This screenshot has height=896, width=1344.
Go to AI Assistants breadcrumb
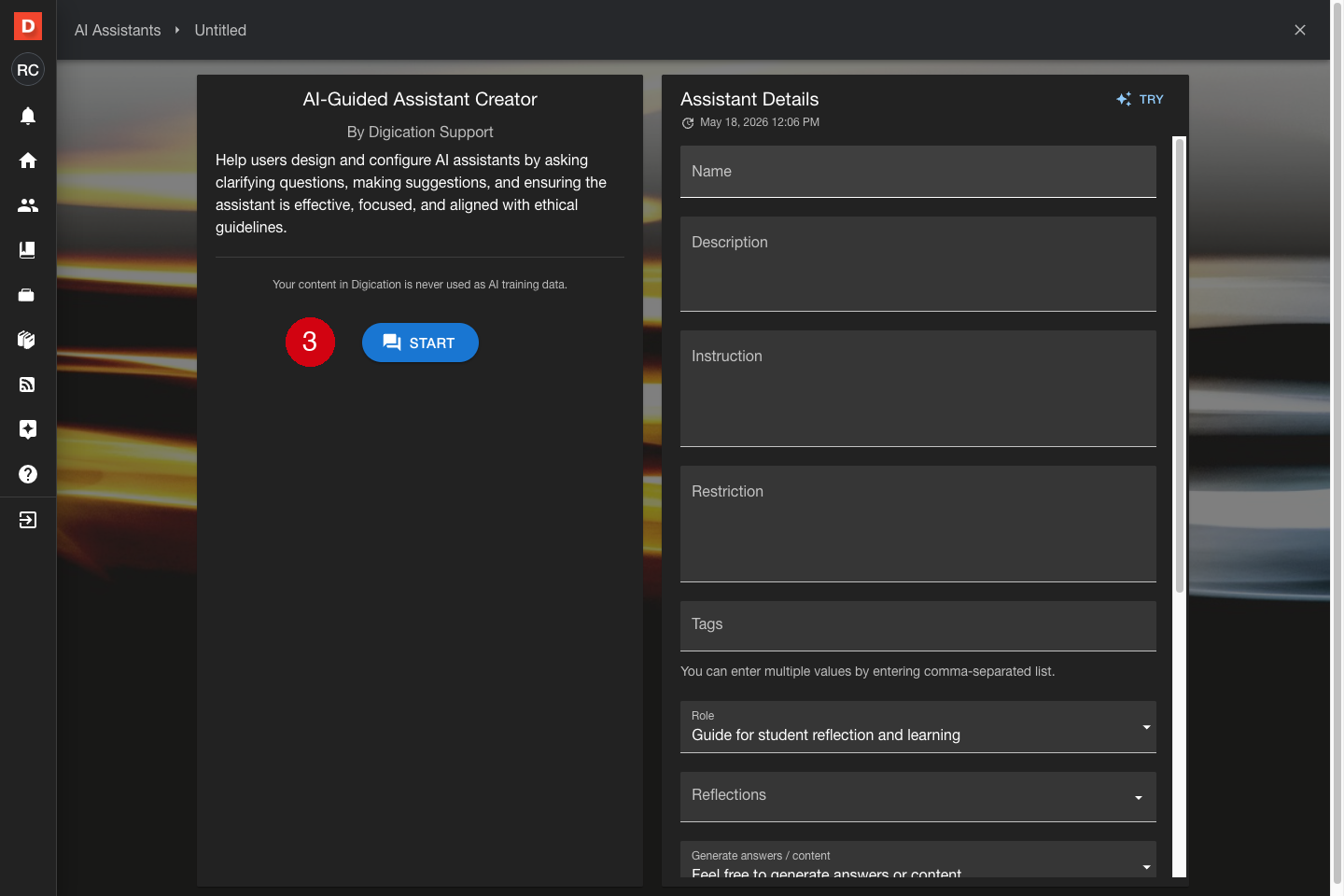point(118,30)
